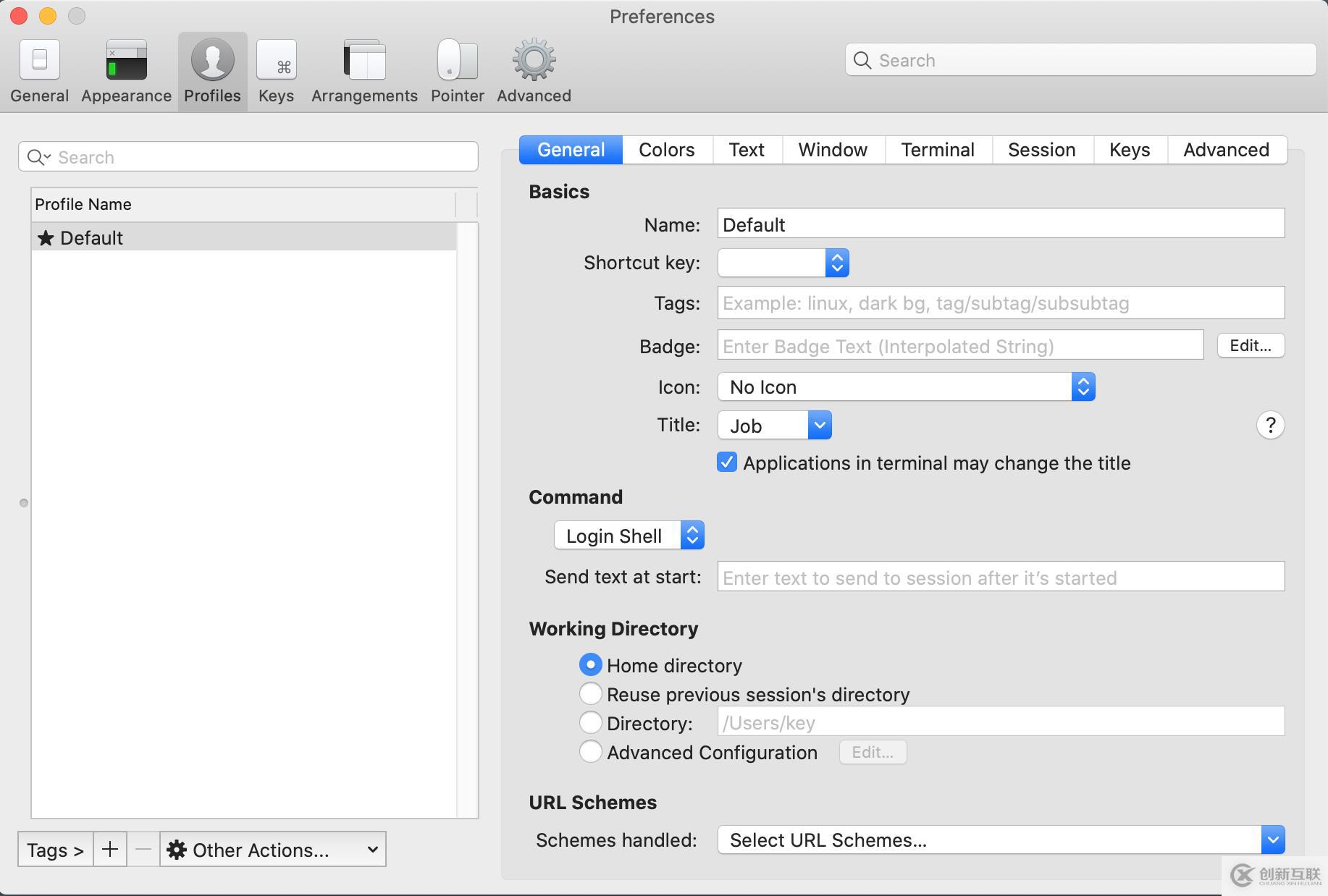Click Other Actions at the bottom
The width and height of the screenshot is (1328, 896).
click(273, 850)
